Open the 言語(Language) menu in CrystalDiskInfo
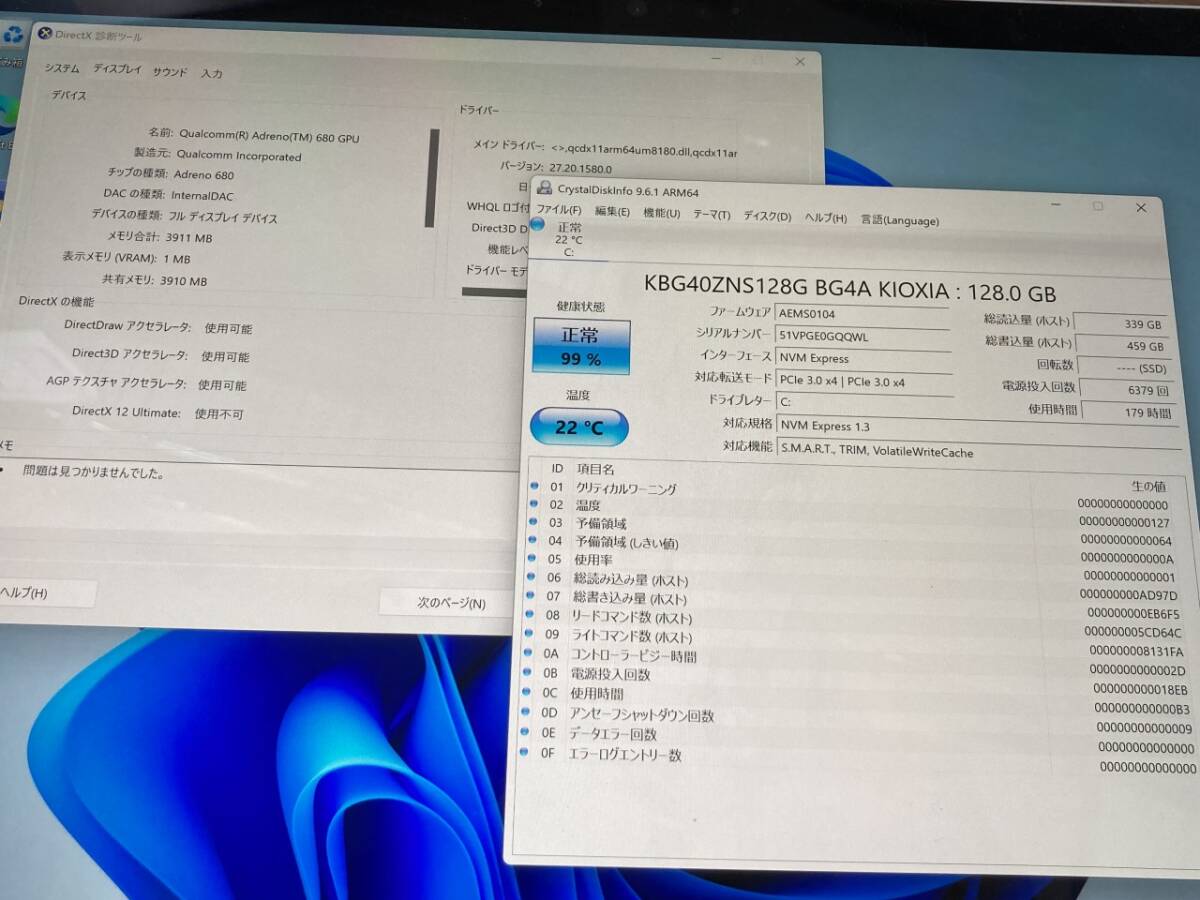1200x900 pixels. pyautogui.click(x=899, y=220)
